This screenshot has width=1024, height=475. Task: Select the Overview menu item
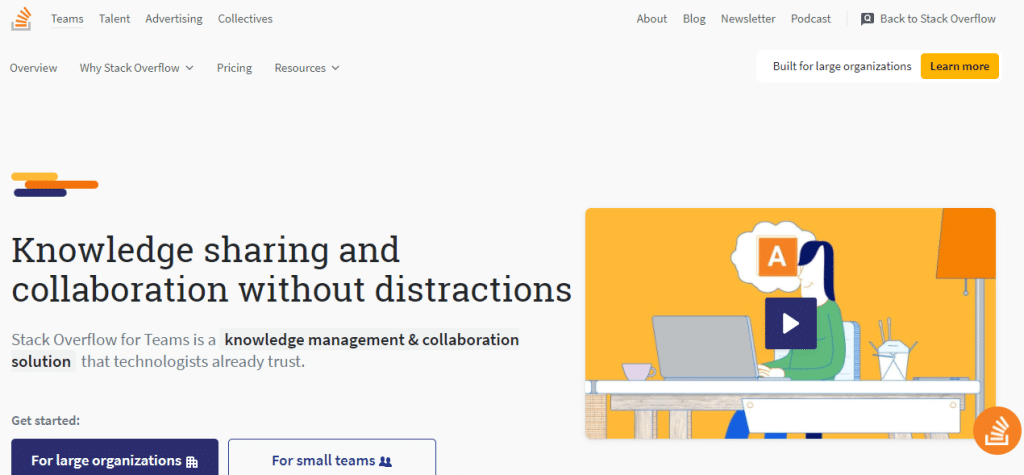click(33, 68)
